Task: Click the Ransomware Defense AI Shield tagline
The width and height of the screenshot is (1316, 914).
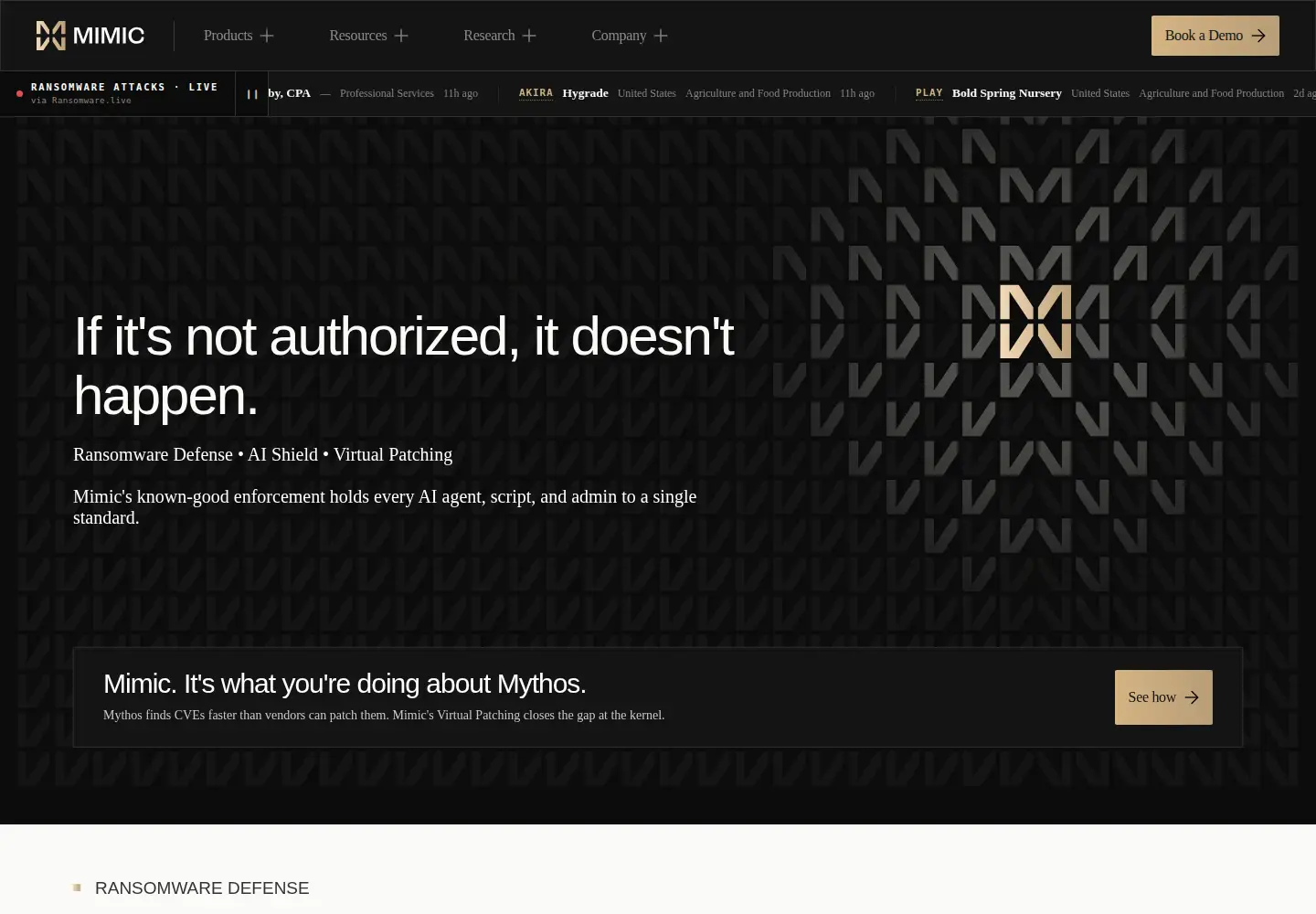Action: tap(262, 454)
